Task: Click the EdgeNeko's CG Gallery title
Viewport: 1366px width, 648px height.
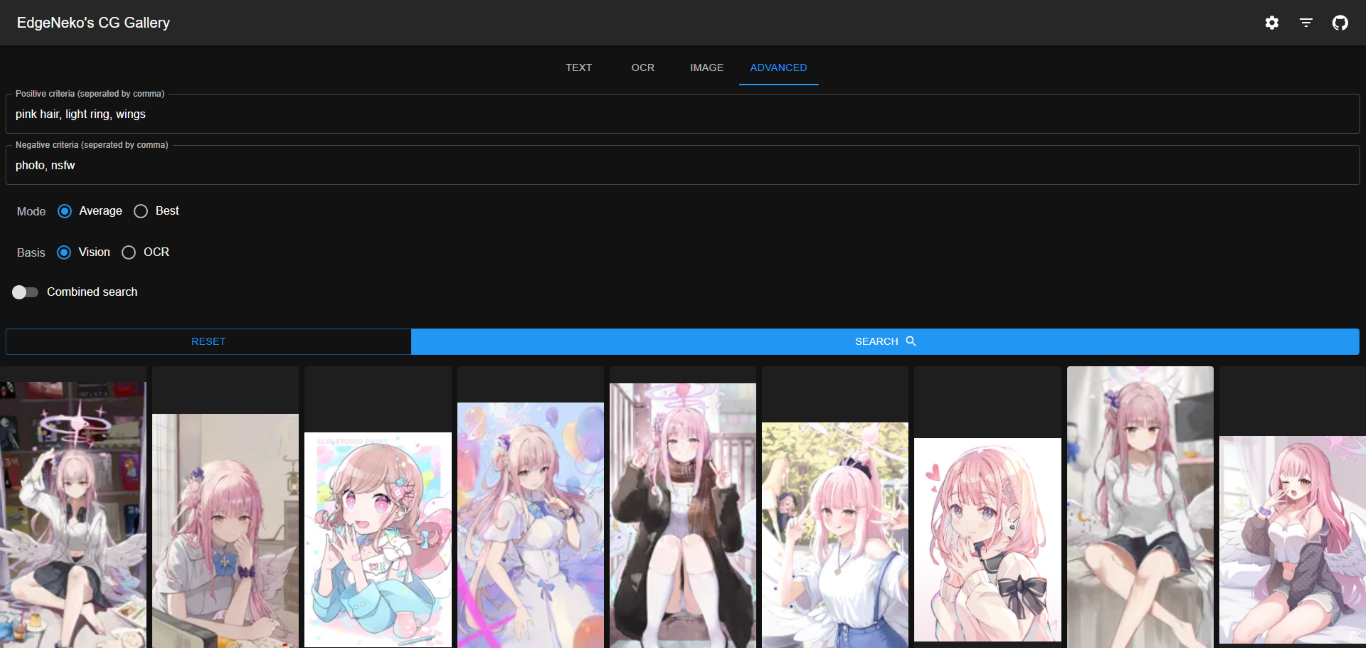Action: tap(93, 23)
